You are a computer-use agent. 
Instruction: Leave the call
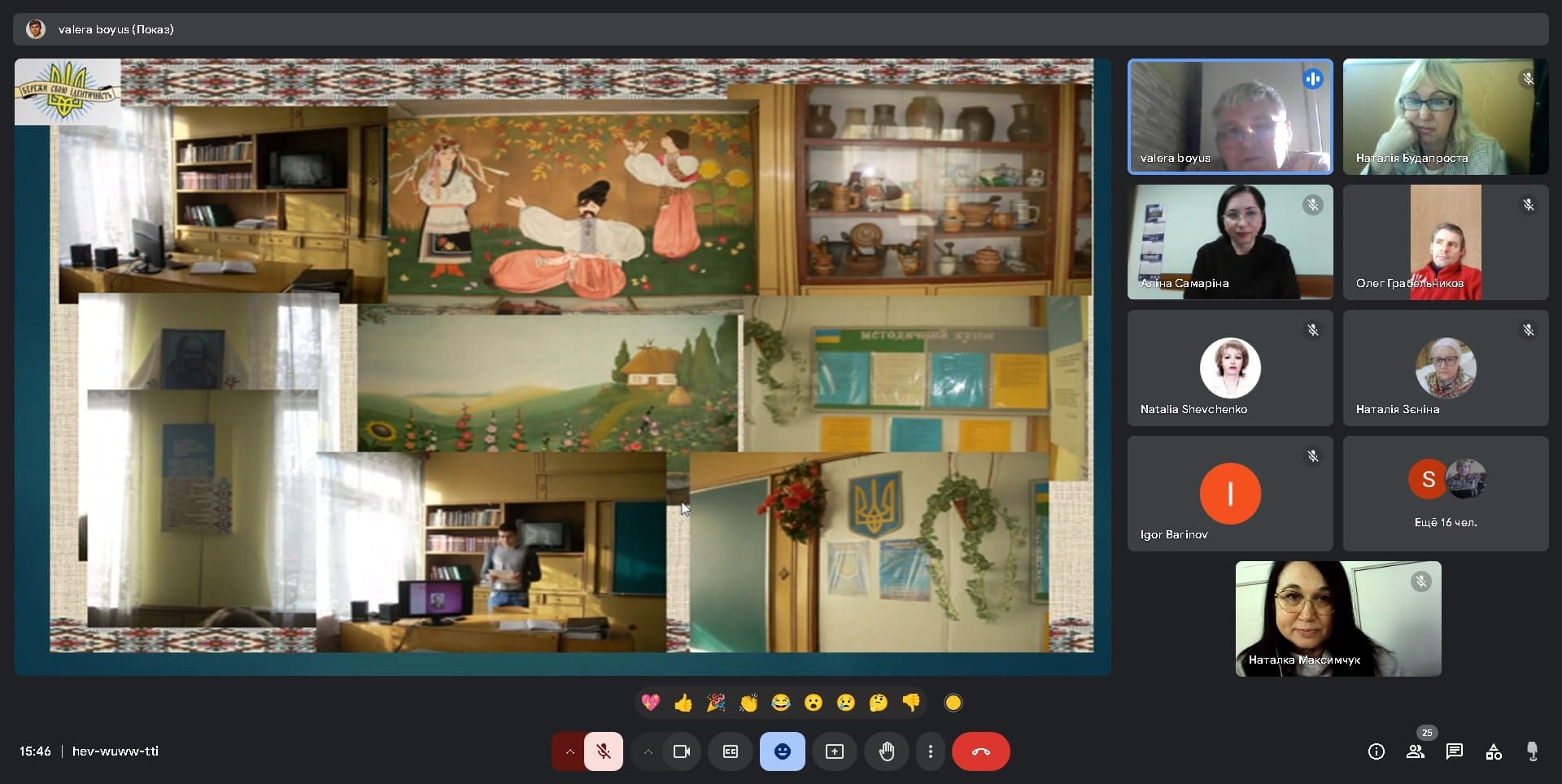tap(981, 751)
